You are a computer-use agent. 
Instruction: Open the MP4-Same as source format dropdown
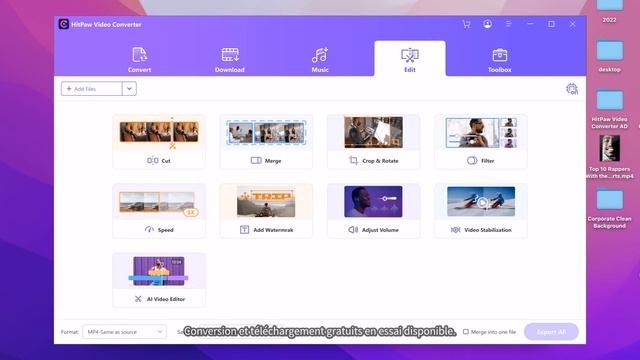124,332
